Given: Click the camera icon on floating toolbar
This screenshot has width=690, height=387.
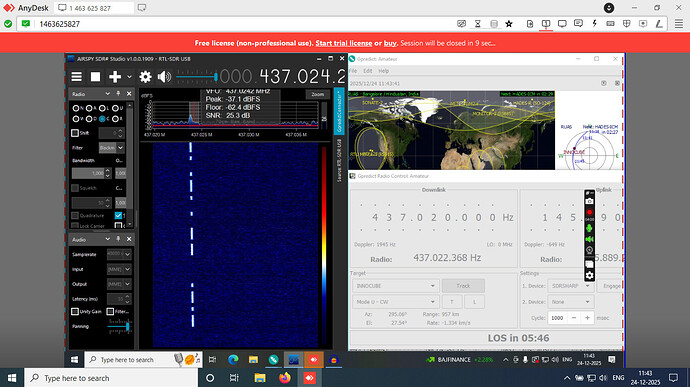Looking at the screenshot, I should [x=589, y=201].
